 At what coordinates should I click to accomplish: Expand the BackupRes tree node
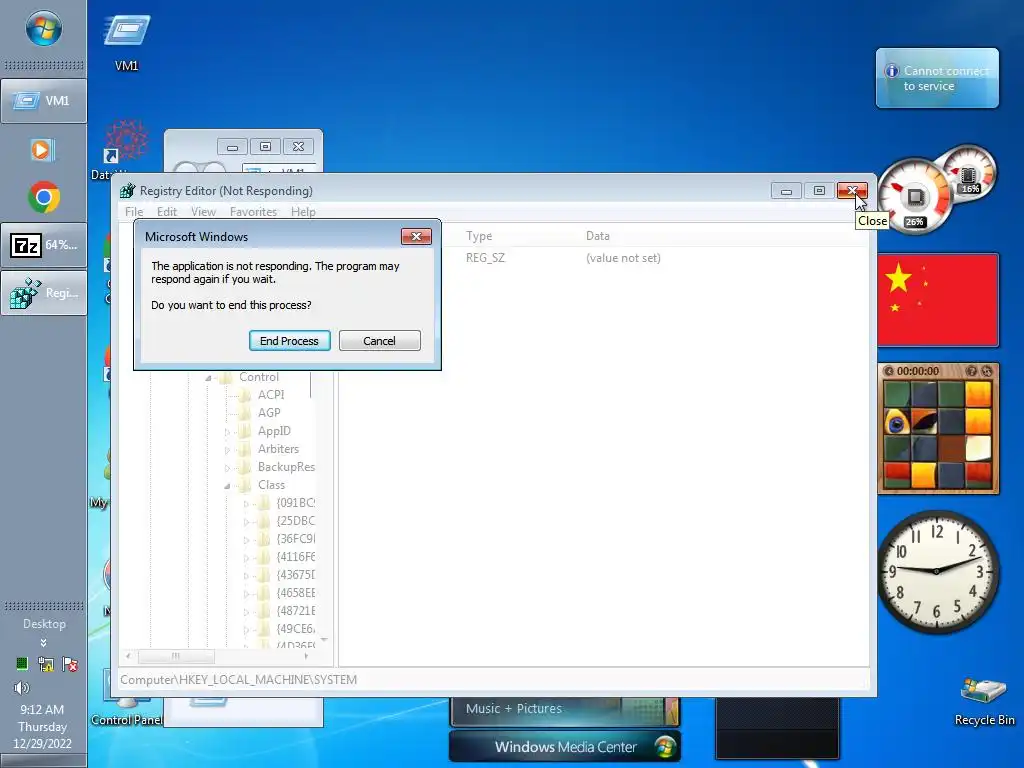coord(227,468)
